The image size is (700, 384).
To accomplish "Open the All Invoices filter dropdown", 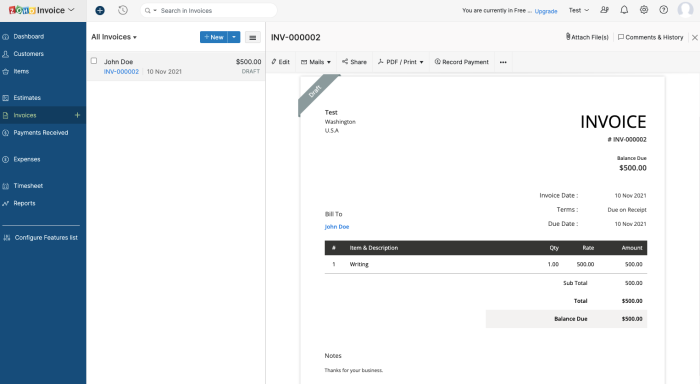I will [x=114, y=37].
